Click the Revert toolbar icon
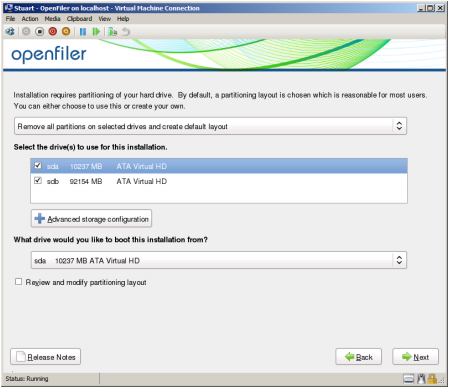The width and height of the screenshot is (449, 387). click(x=126, y=32)
